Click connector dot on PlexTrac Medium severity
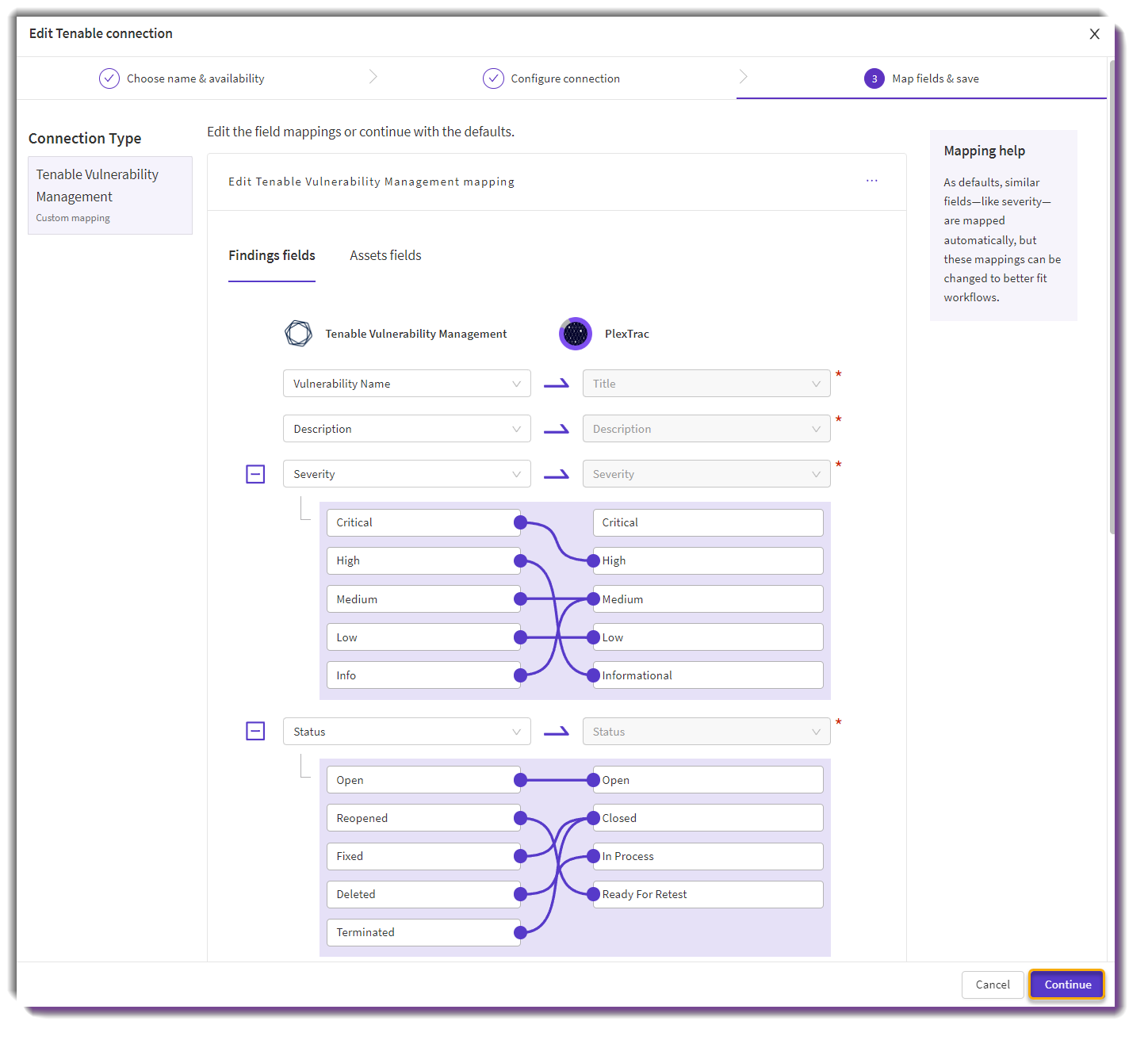This screenshot has height=1040, width=1148. 593,599
